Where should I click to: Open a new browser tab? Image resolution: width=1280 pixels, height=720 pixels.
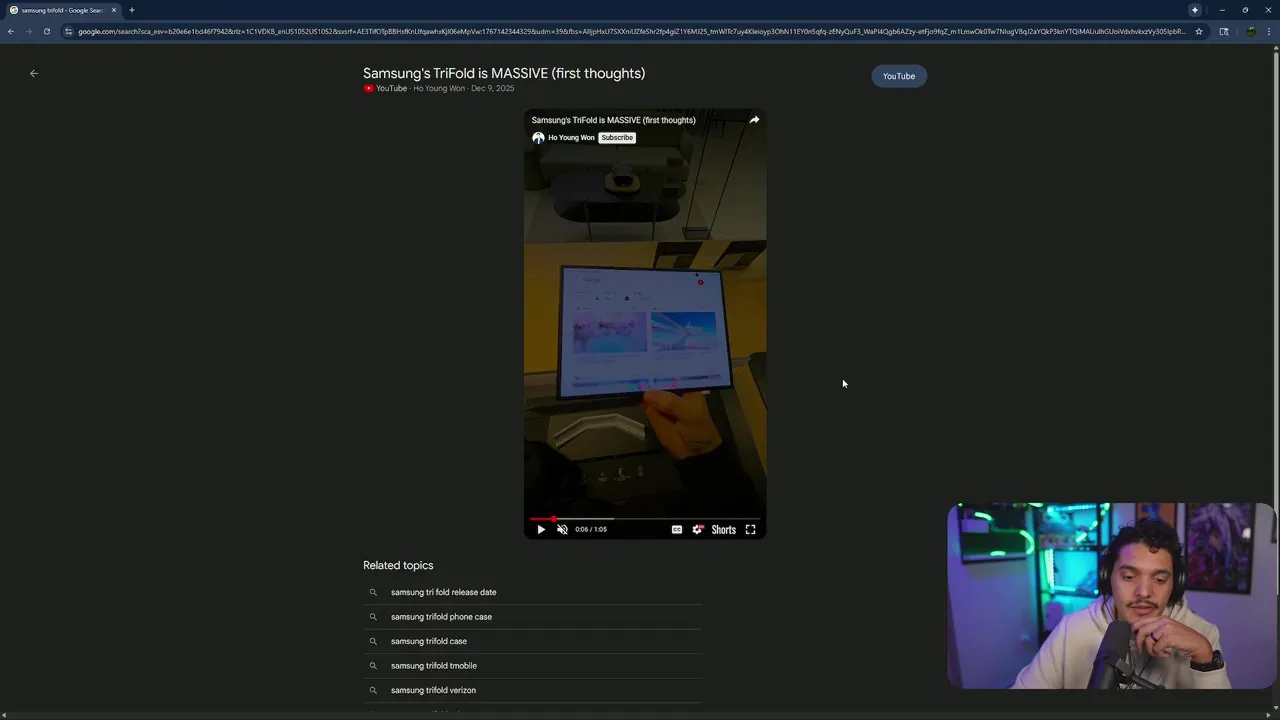pos(131,10)
